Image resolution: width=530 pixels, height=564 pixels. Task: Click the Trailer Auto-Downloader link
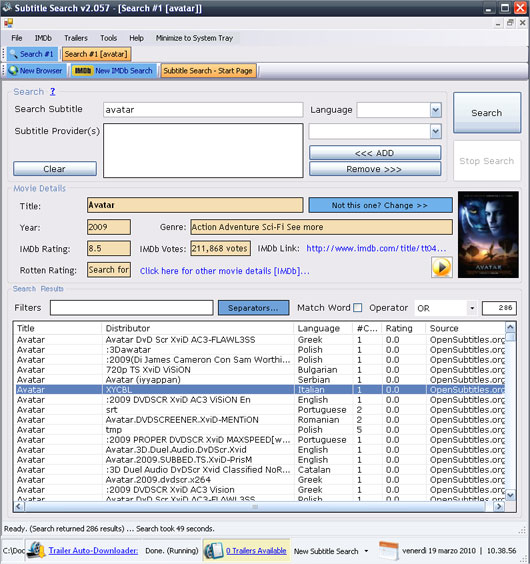tap(93, 550)
